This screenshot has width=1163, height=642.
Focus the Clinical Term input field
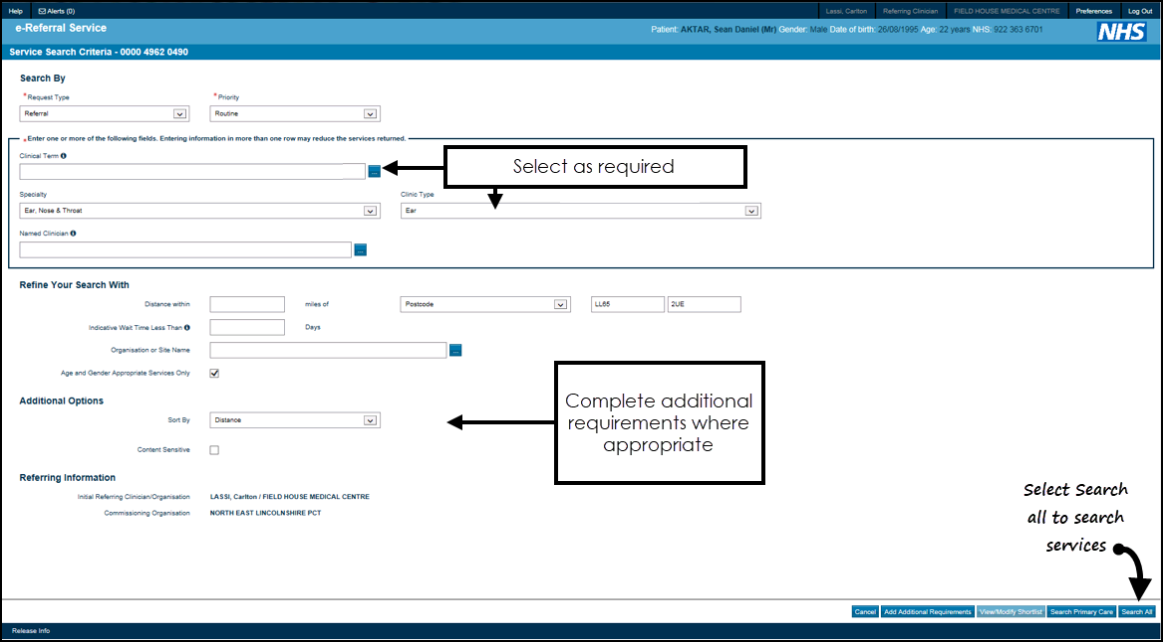click(193, 171)
